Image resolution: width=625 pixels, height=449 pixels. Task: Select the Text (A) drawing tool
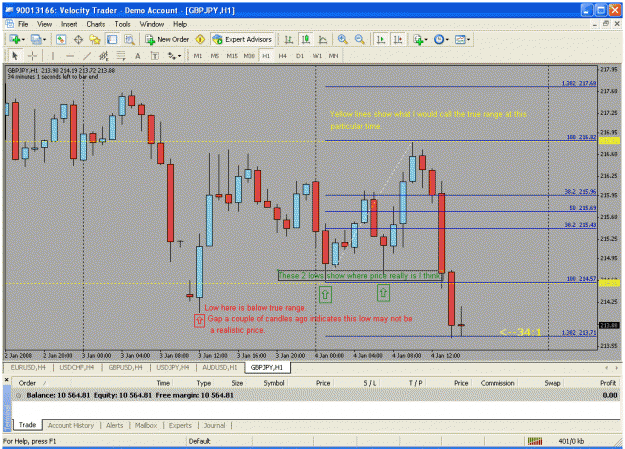(x=138, y=56)
